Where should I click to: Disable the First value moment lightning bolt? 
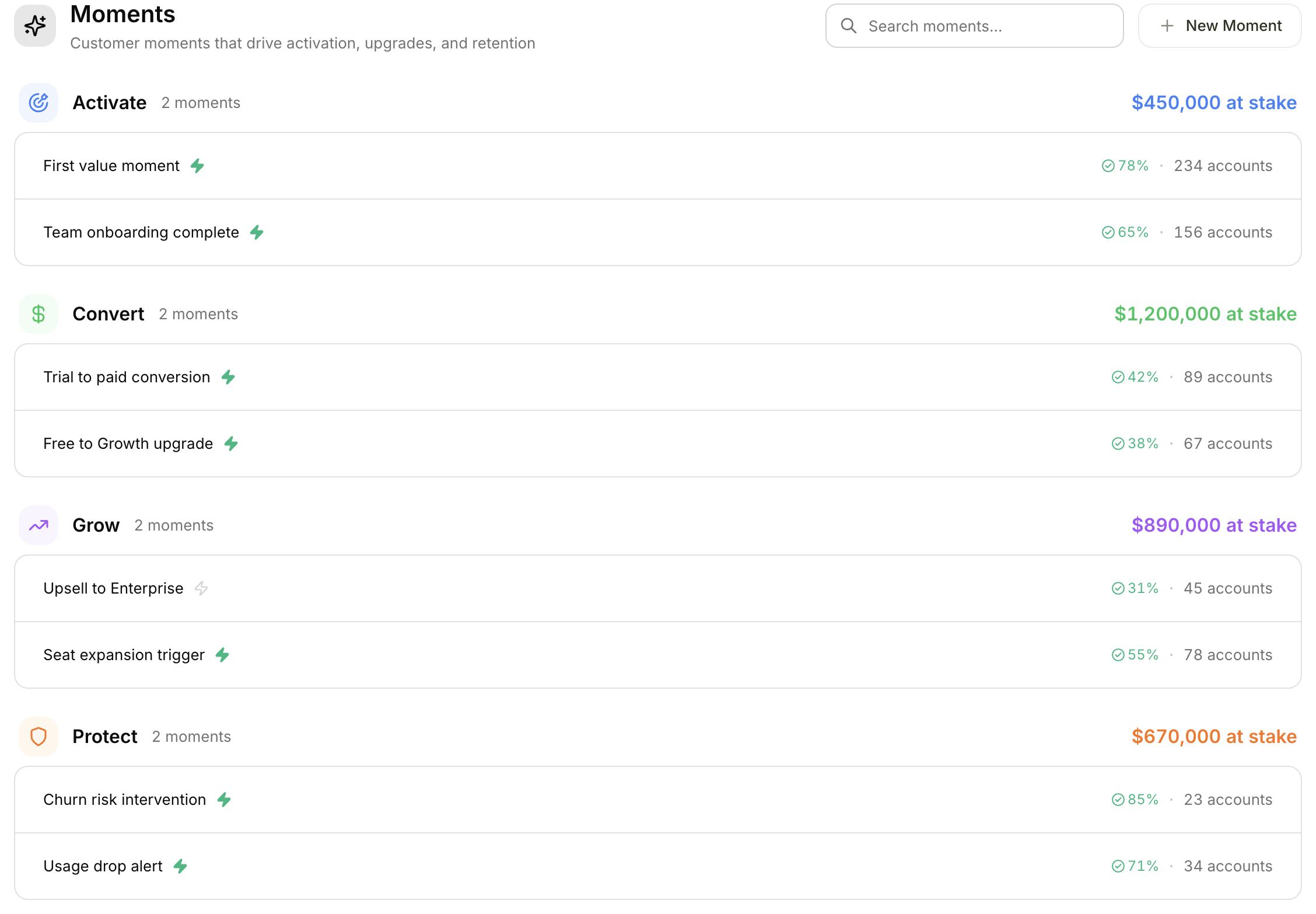coord(198,166)
